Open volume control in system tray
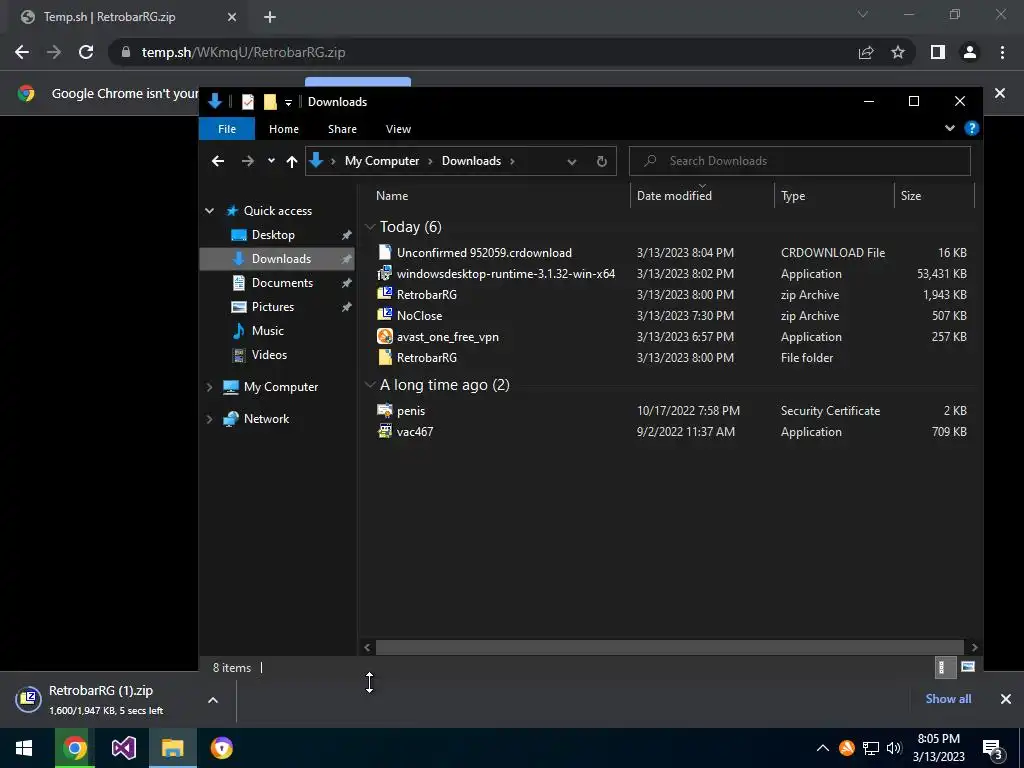The width and height of the screenshot is (1024, 768). pos(894,748)
